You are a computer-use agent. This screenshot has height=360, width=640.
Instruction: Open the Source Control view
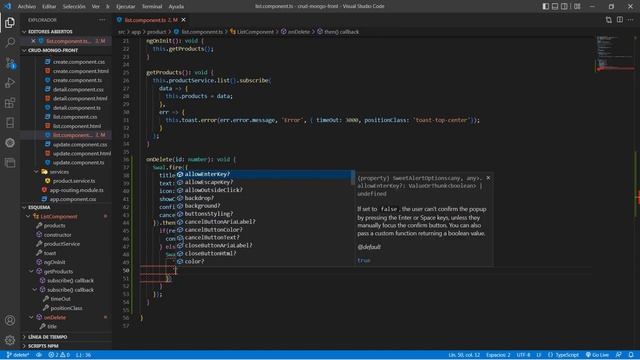pyautogui.click(x=10, y=62)
